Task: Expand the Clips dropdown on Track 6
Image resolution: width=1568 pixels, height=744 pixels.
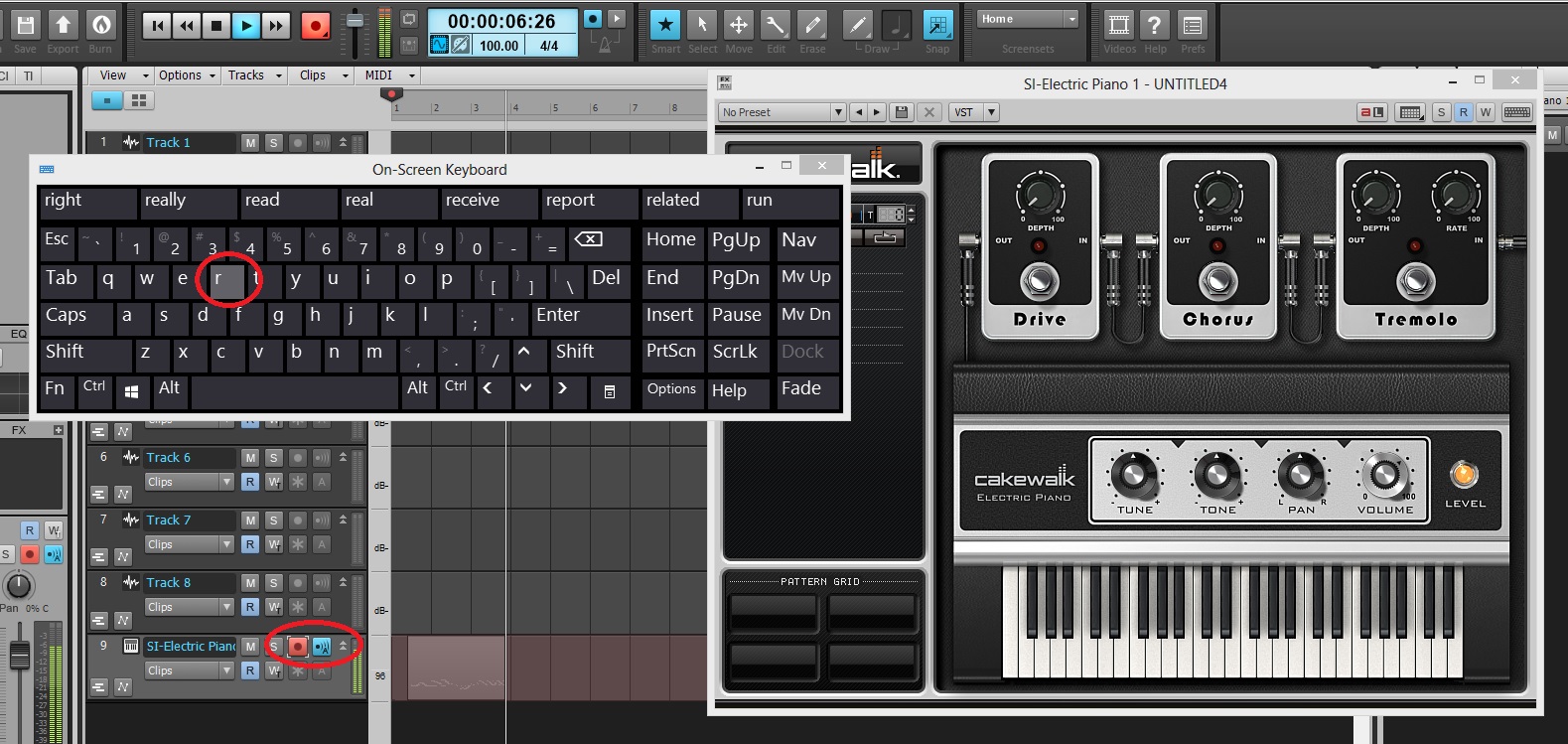Action: point(189,482)
